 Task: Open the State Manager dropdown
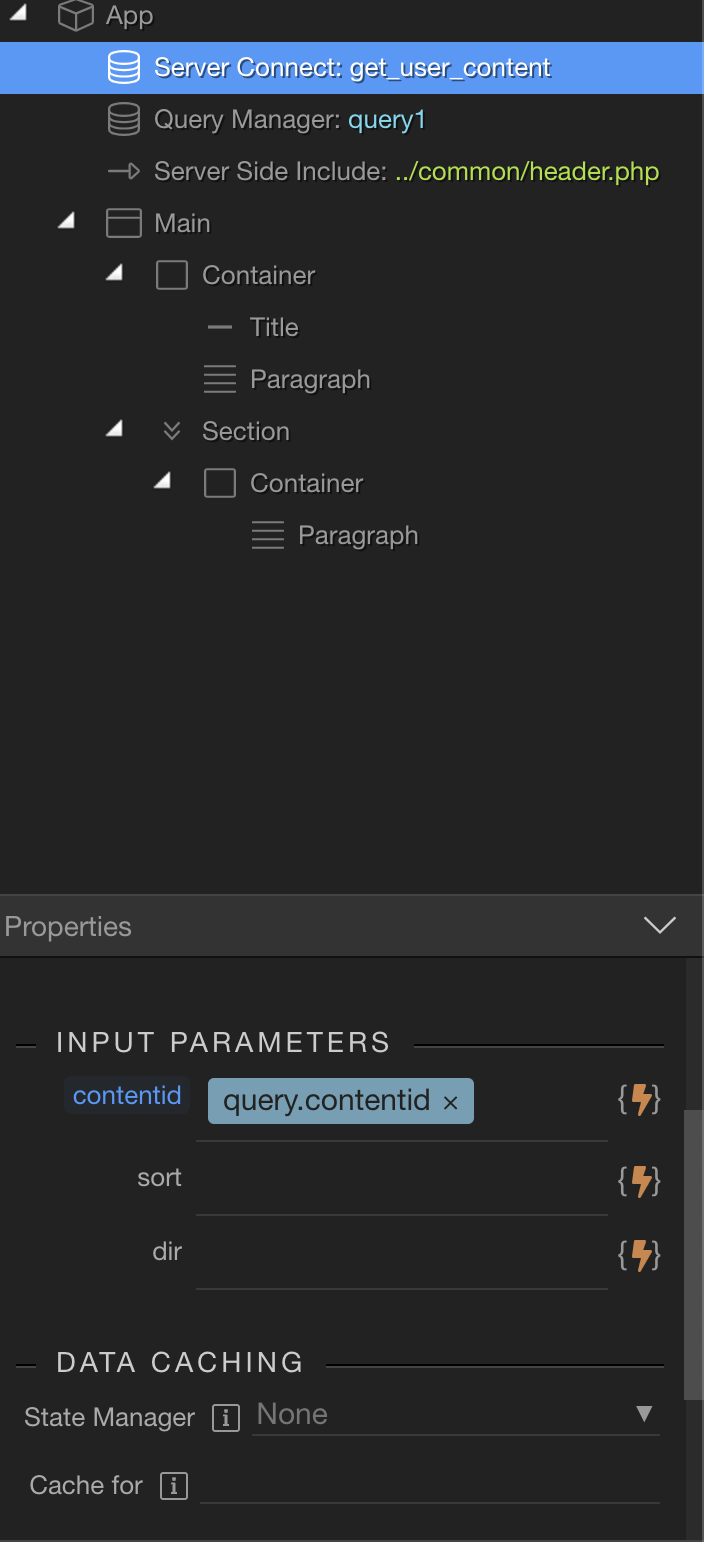tap(456, 1414)
